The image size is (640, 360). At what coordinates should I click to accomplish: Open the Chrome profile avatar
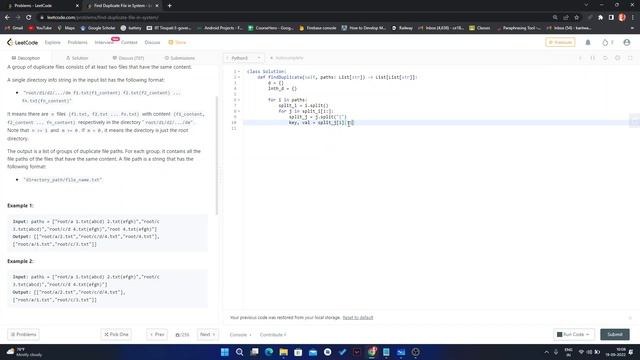pyautogui.click(x=622, y=18)
